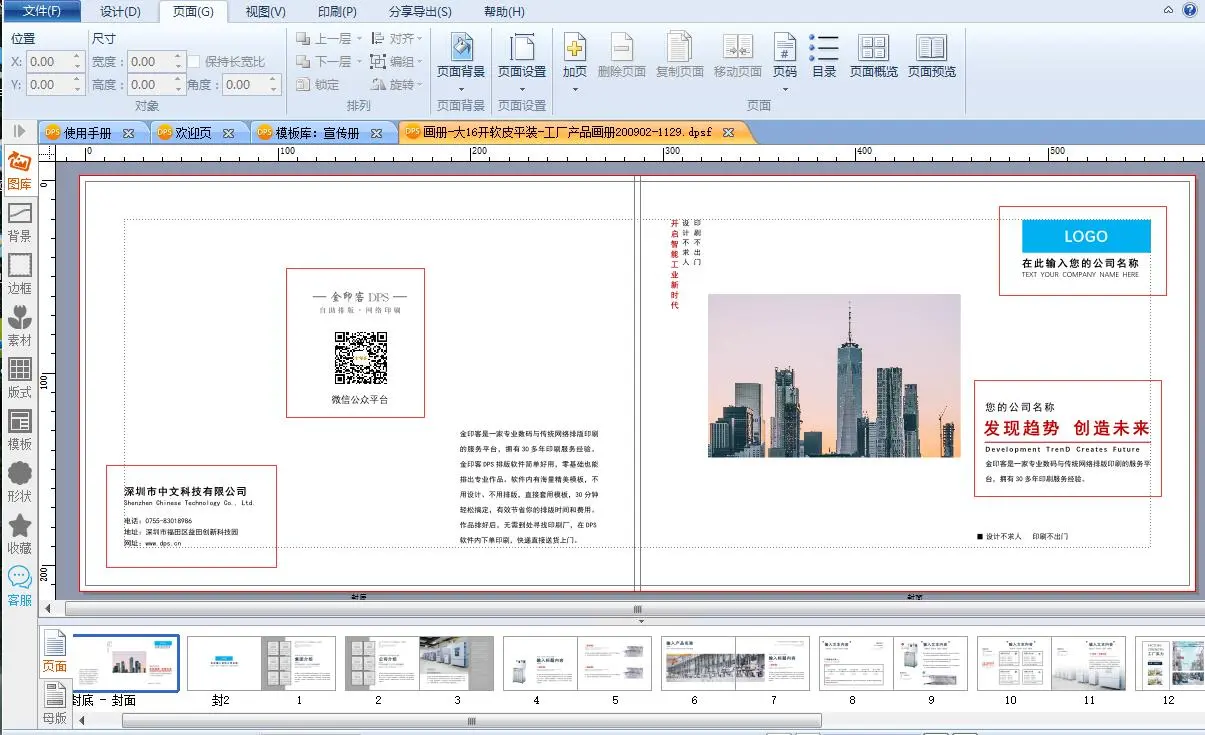Click the 形状 shapes sidebar icon

[19, 482]
